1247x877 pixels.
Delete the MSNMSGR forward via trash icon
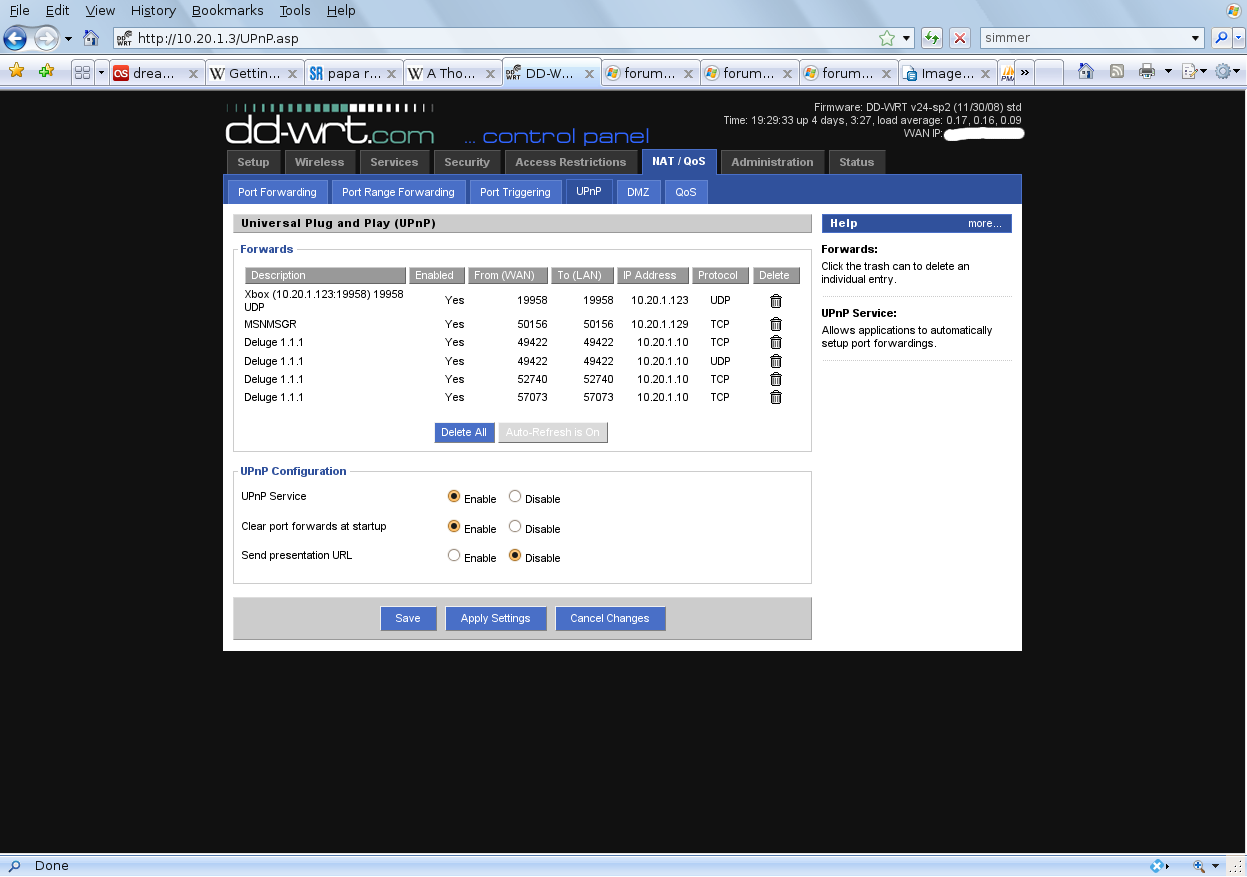tap(775, 324)
